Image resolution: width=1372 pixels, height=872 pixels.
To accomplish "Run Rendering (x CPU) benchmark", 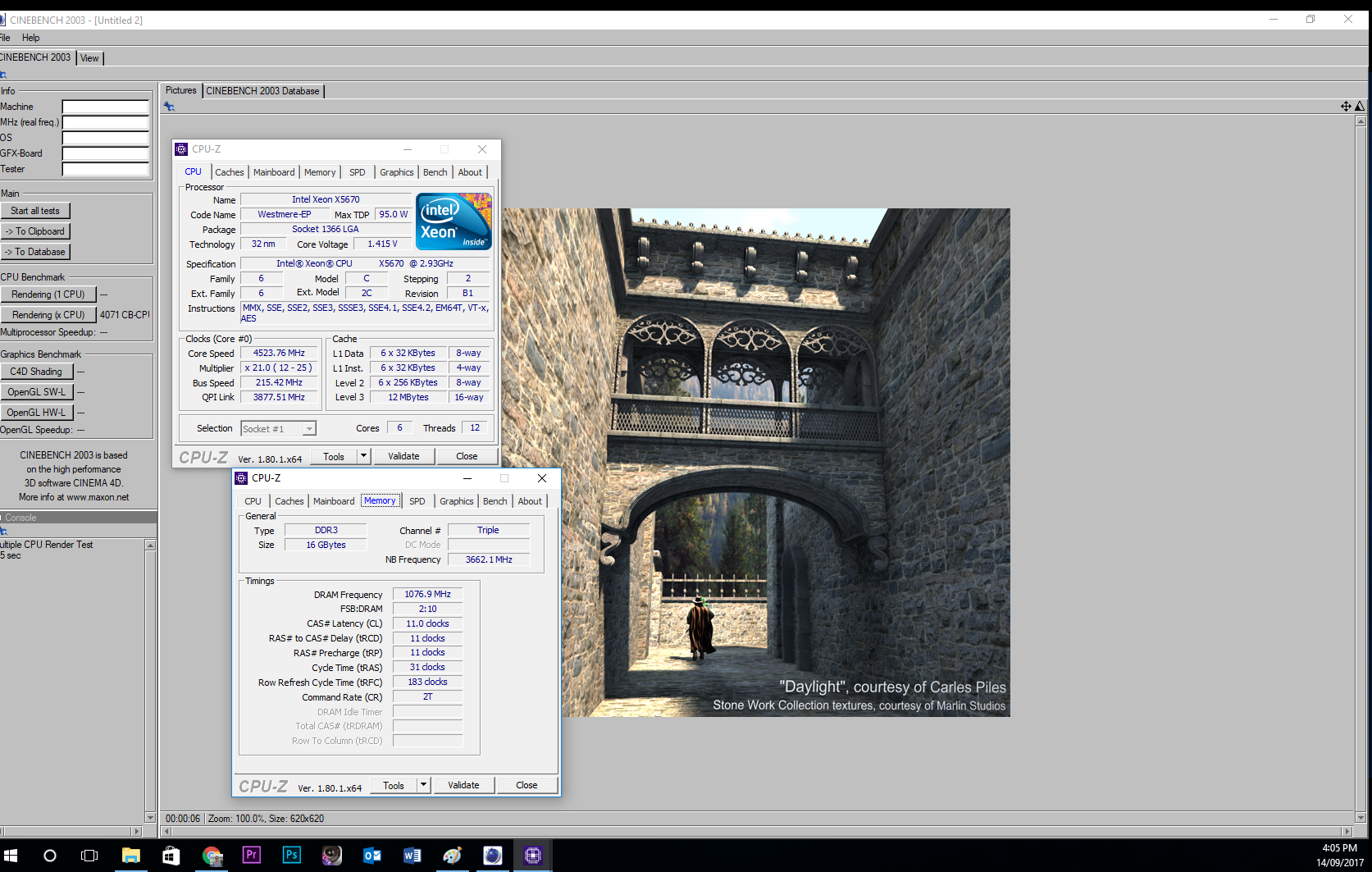I will [48, 315].
